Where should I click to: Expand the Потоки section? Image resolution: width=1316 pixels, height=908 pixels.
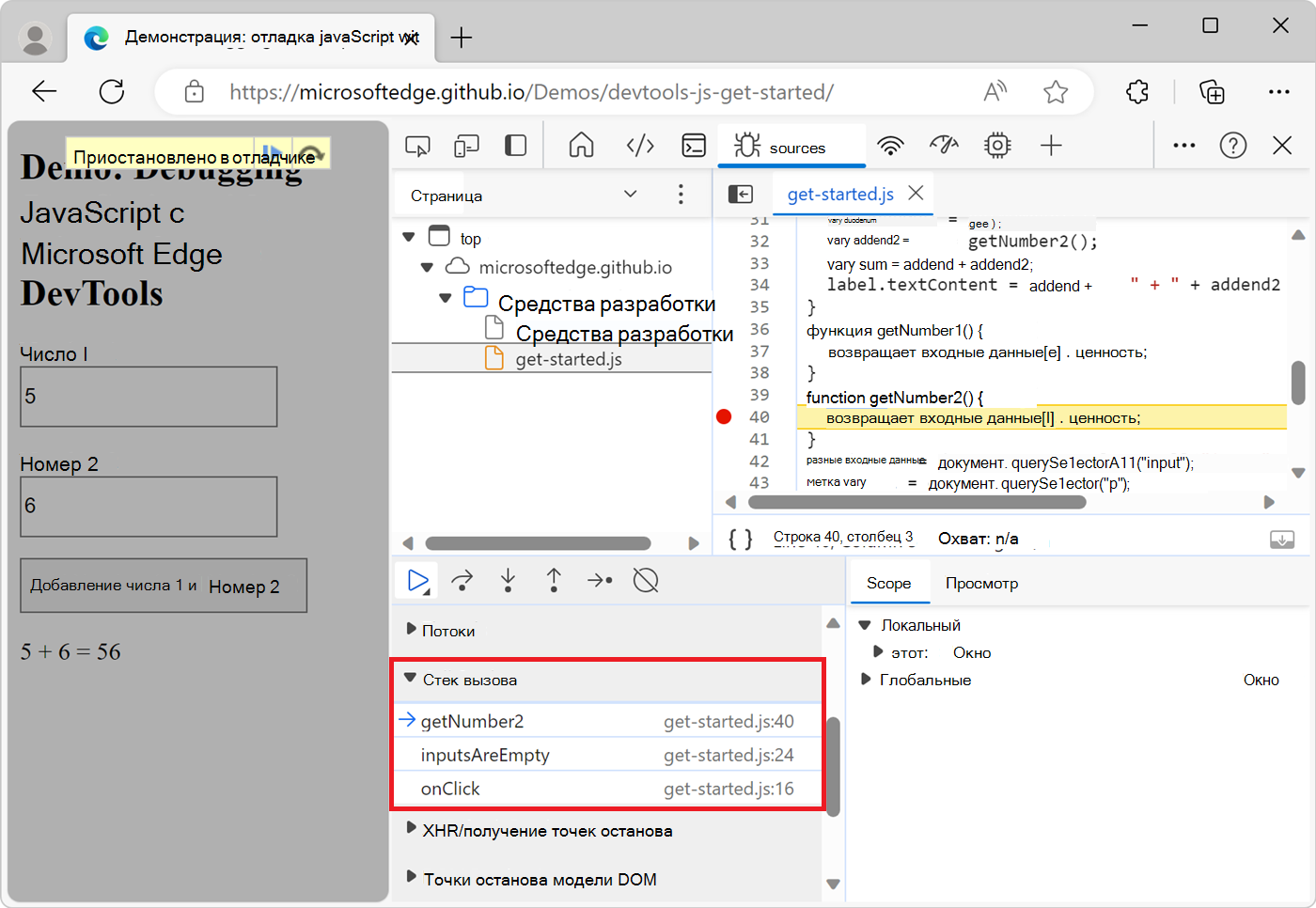(411, 630)
